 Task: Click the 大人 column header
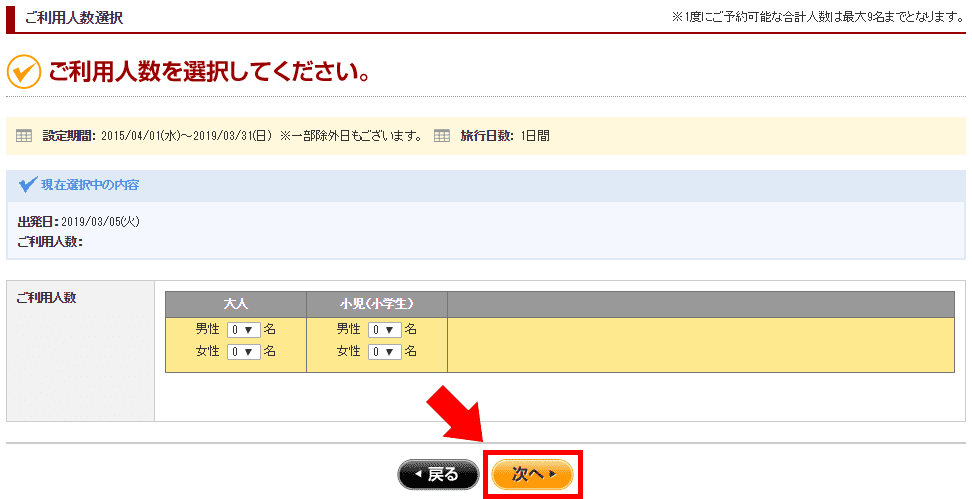(x=235, y=304)
